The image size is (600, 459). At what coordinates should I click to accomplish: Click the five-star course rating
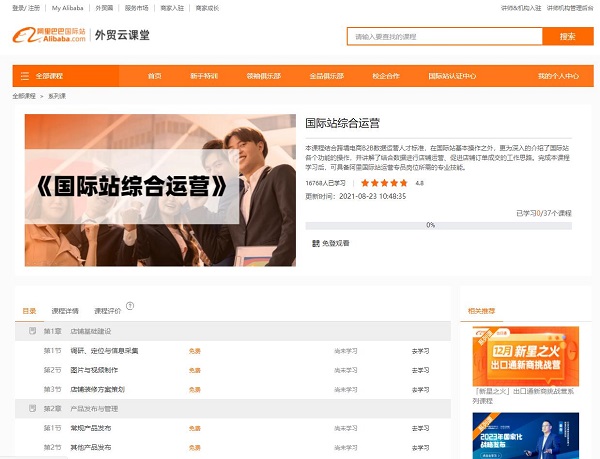(384, 184)
